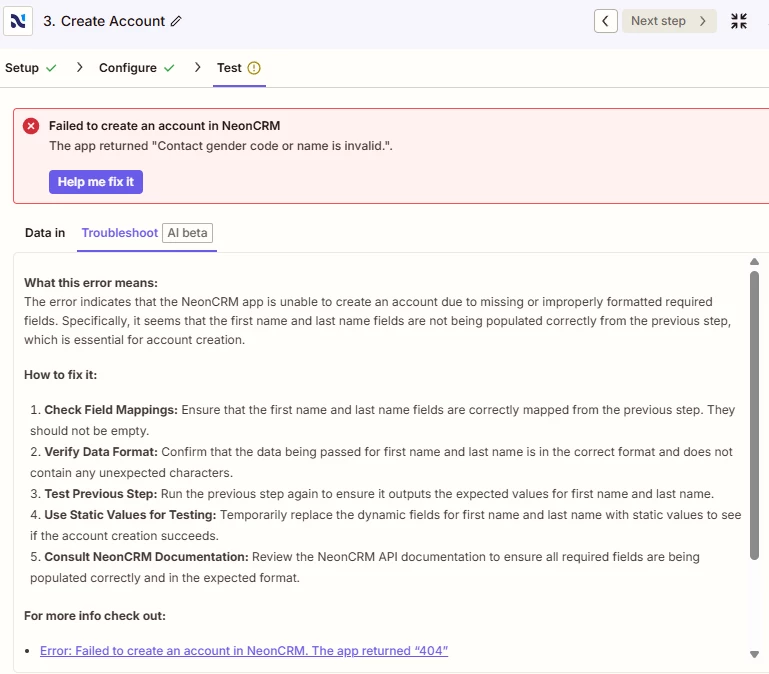Image resolution: width=769 pixels, height=674 pixels.
Task: Rename step via pencil edit icon
Action: click(176, 21)
